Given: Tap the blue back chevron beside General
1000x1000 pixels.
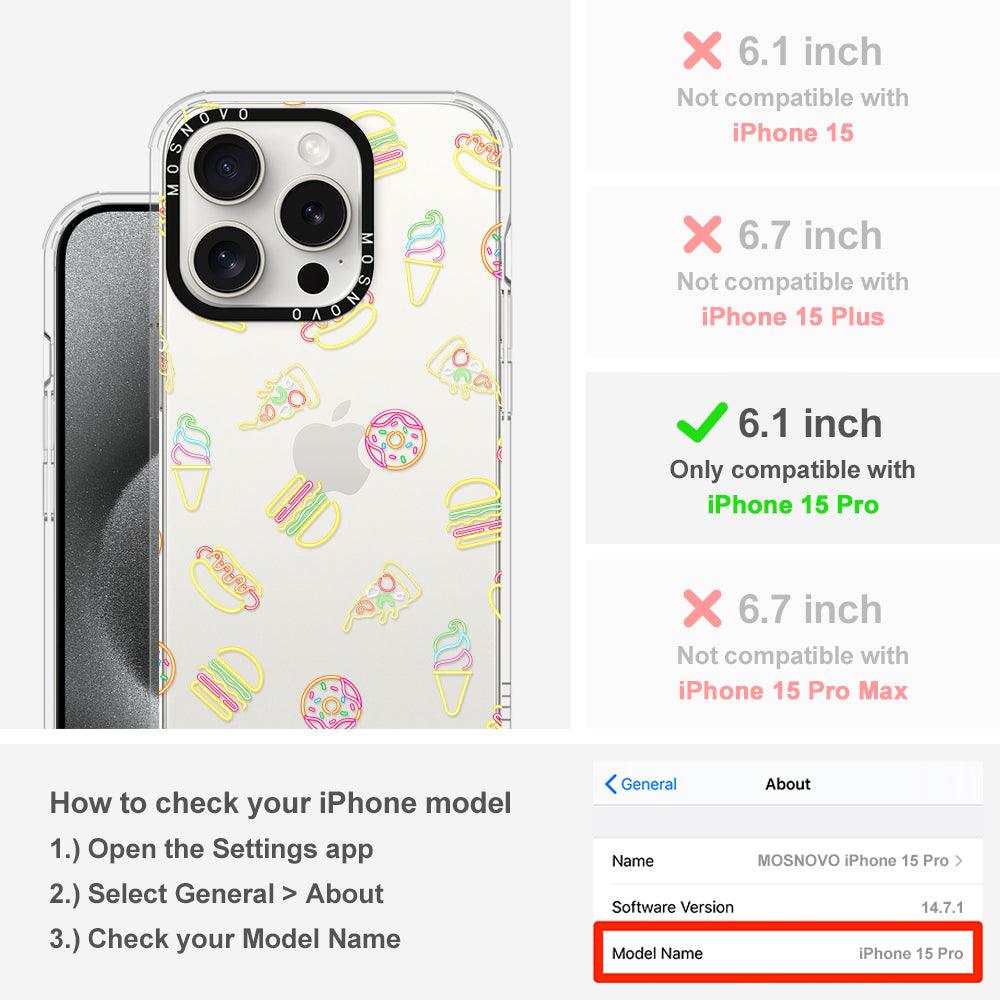Looking at the screenshot, I should [x=610, y=784].
